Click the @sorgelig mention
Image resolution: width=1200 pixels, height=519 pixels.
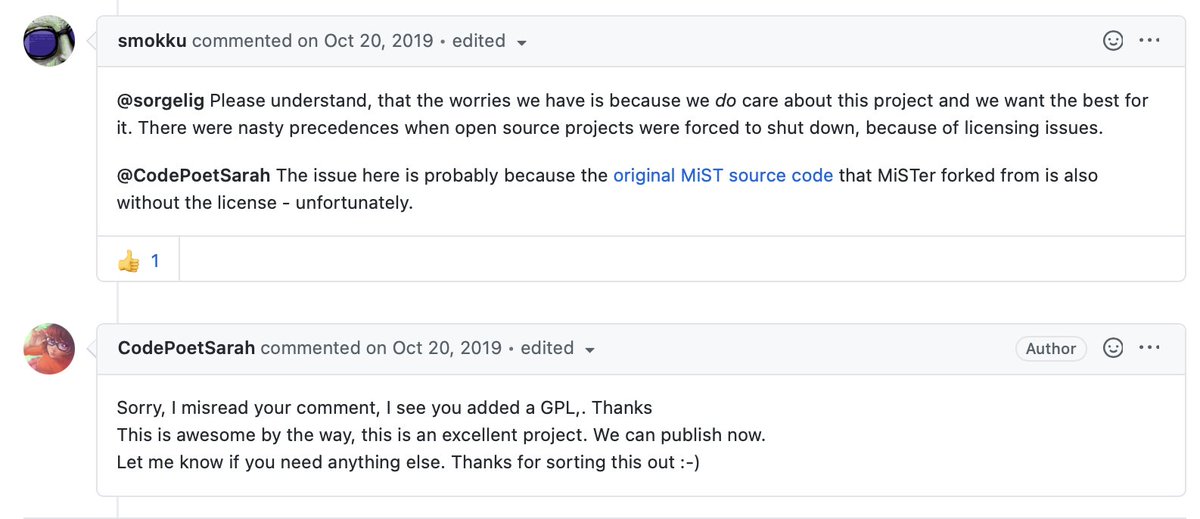pos(160,101)
